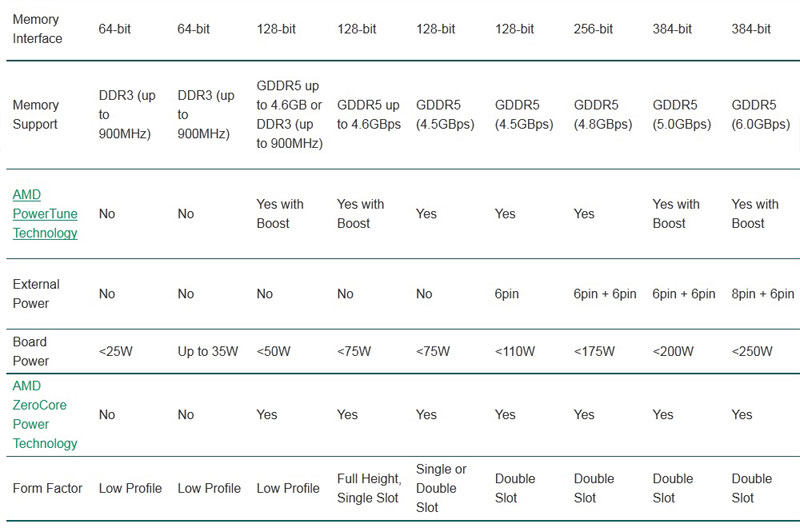800x528 pixels.
Task: Click the External Power row label
Action: point(36,294)
